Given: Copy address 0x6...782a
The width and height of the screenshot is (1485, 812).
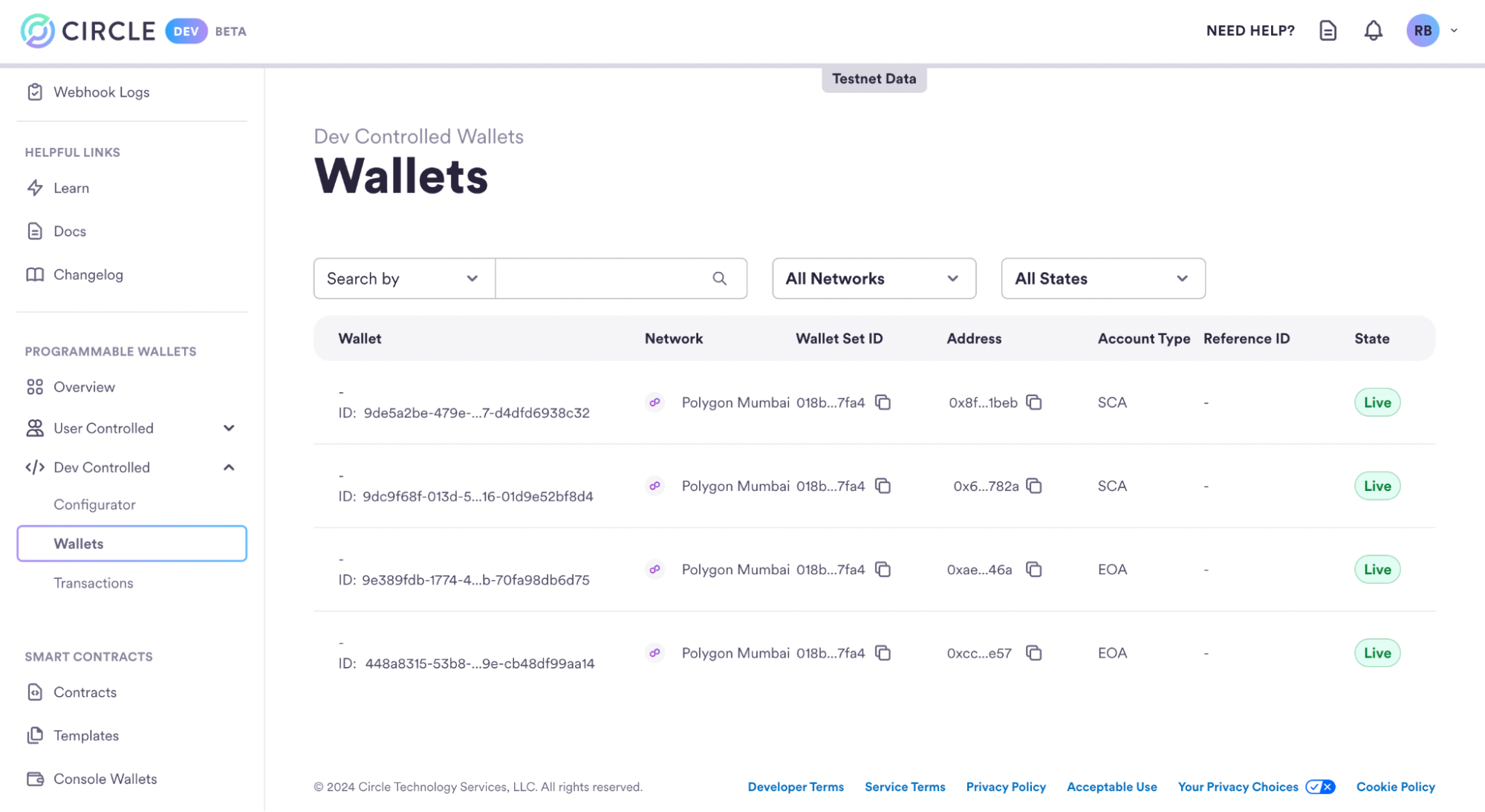Looking at the screenshot, I should pyautogui.click(x=1033, y=486).
